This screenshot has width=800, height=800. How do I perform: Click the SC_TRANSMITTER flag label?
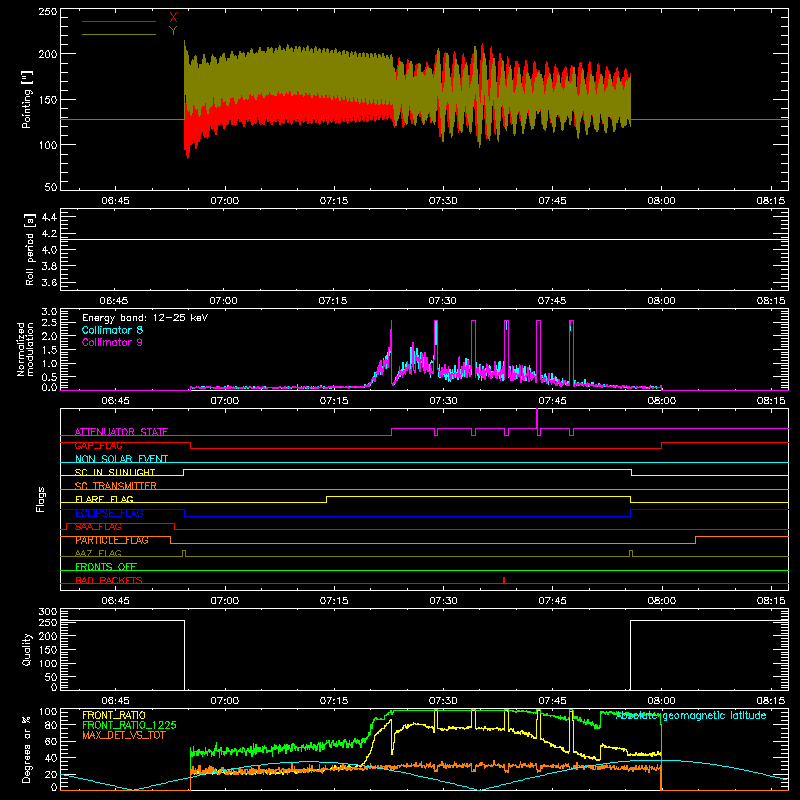(x=116, y=486)
